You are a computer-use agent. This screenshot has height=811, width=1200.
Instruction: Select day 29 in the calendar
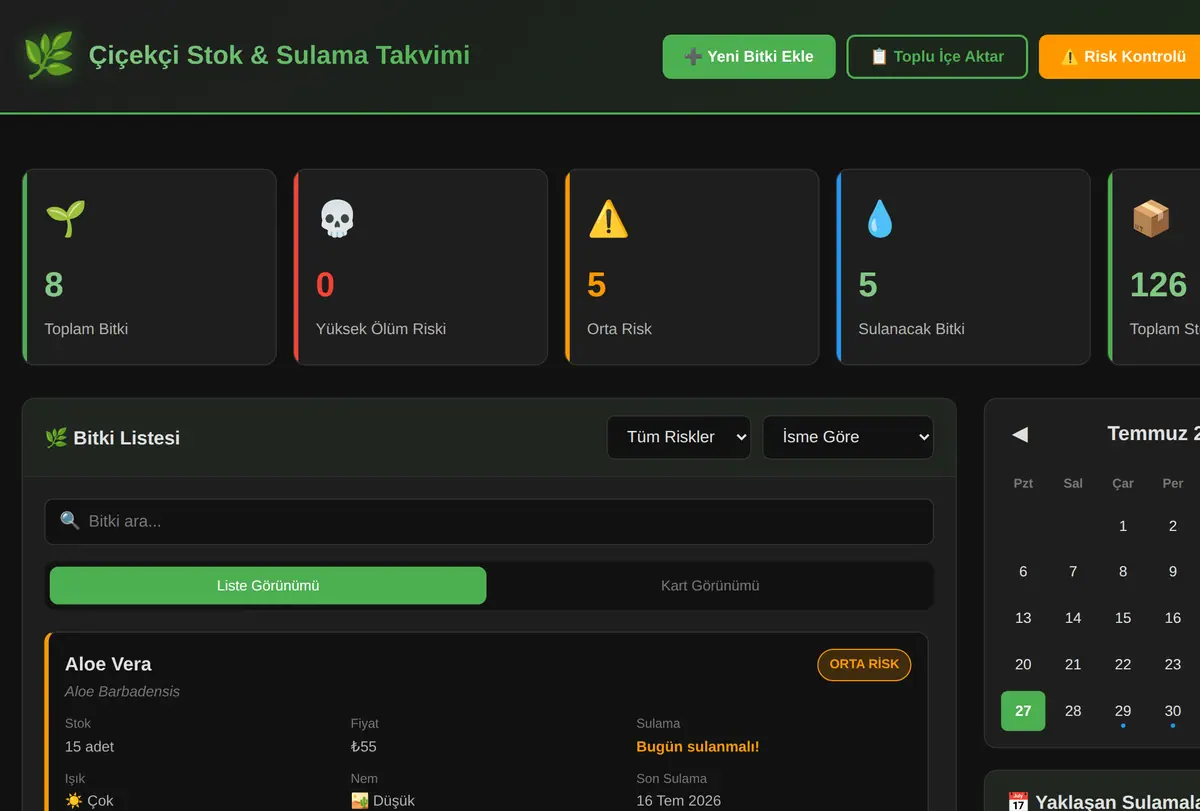point(1123,711)
